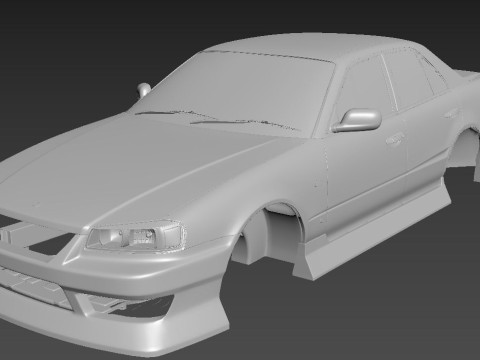Select the headlight on the car model
480x360 pixels.
click(135, 236)
